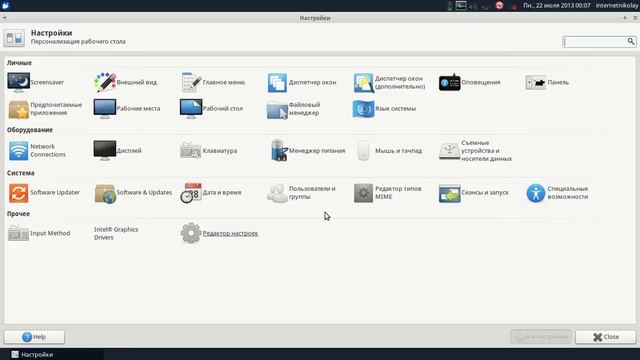The height and width of the screenshot is (360, 640).
Task: Open the window menu arrow in titlebar
Action: pyautogui.click(x=4, y=18)
